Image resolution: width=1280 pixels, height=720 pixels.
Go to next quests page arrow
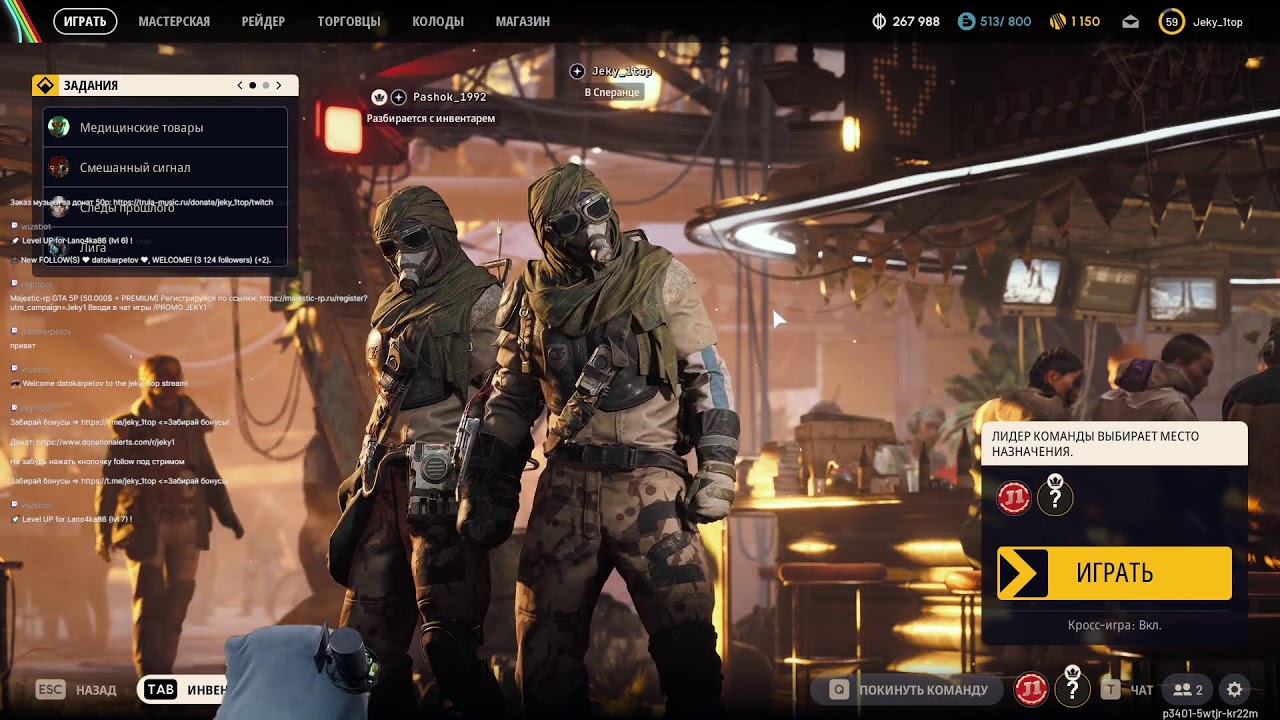[279, 85]
